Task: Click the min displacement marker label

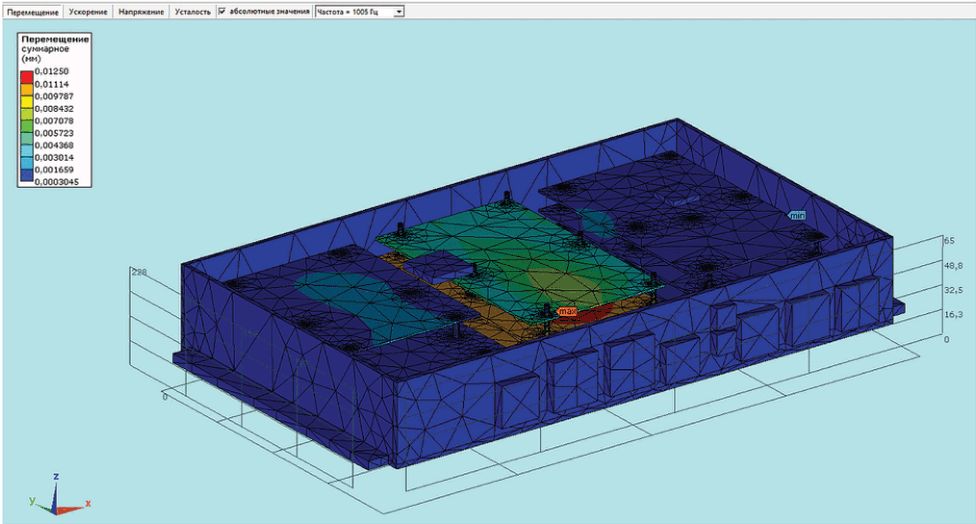Action: pos(797,215)
